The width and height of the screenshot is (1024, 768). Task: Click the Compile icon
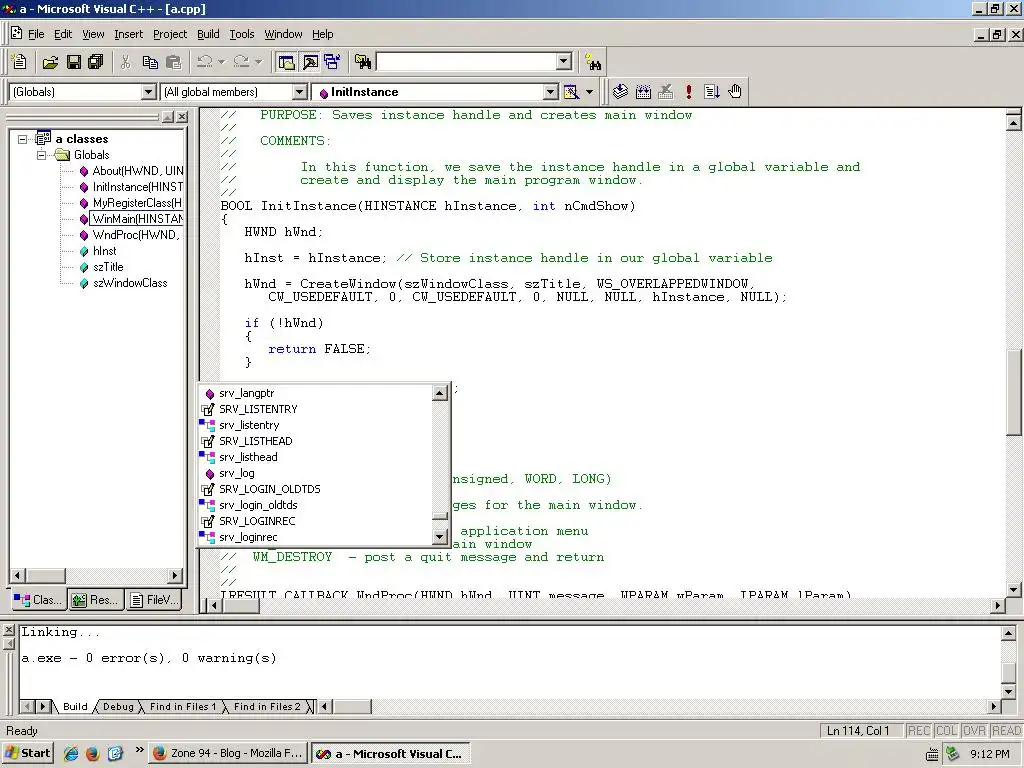point(620,92)
